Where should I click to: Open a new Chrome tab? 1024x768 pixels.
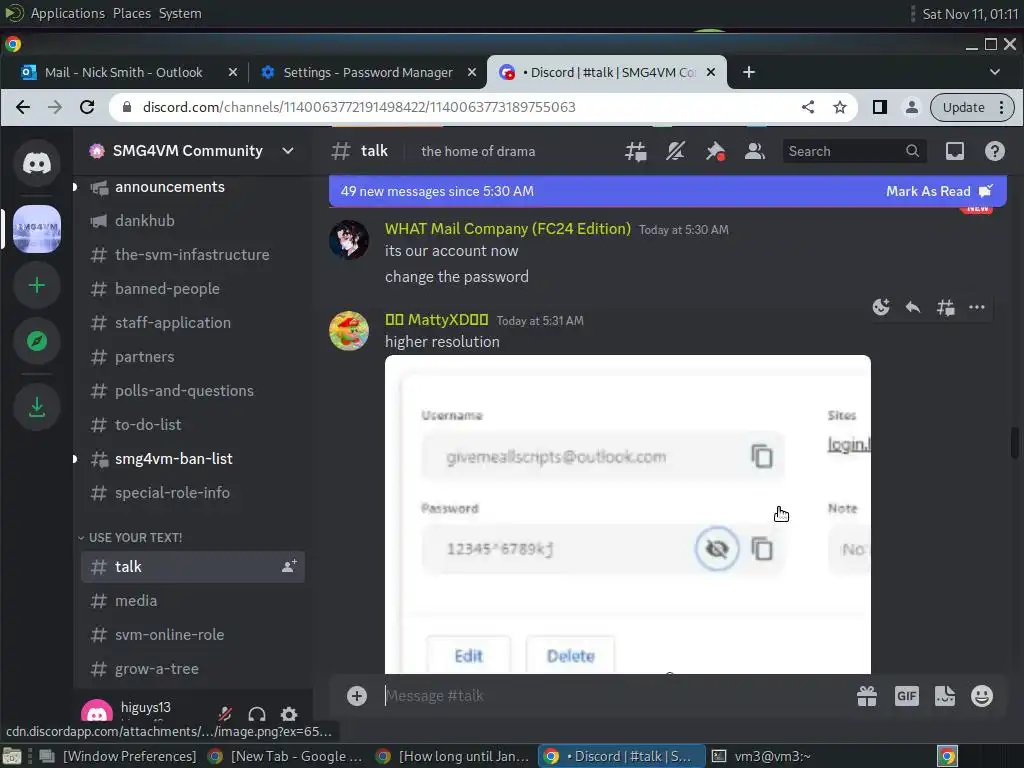pos(748,72)
